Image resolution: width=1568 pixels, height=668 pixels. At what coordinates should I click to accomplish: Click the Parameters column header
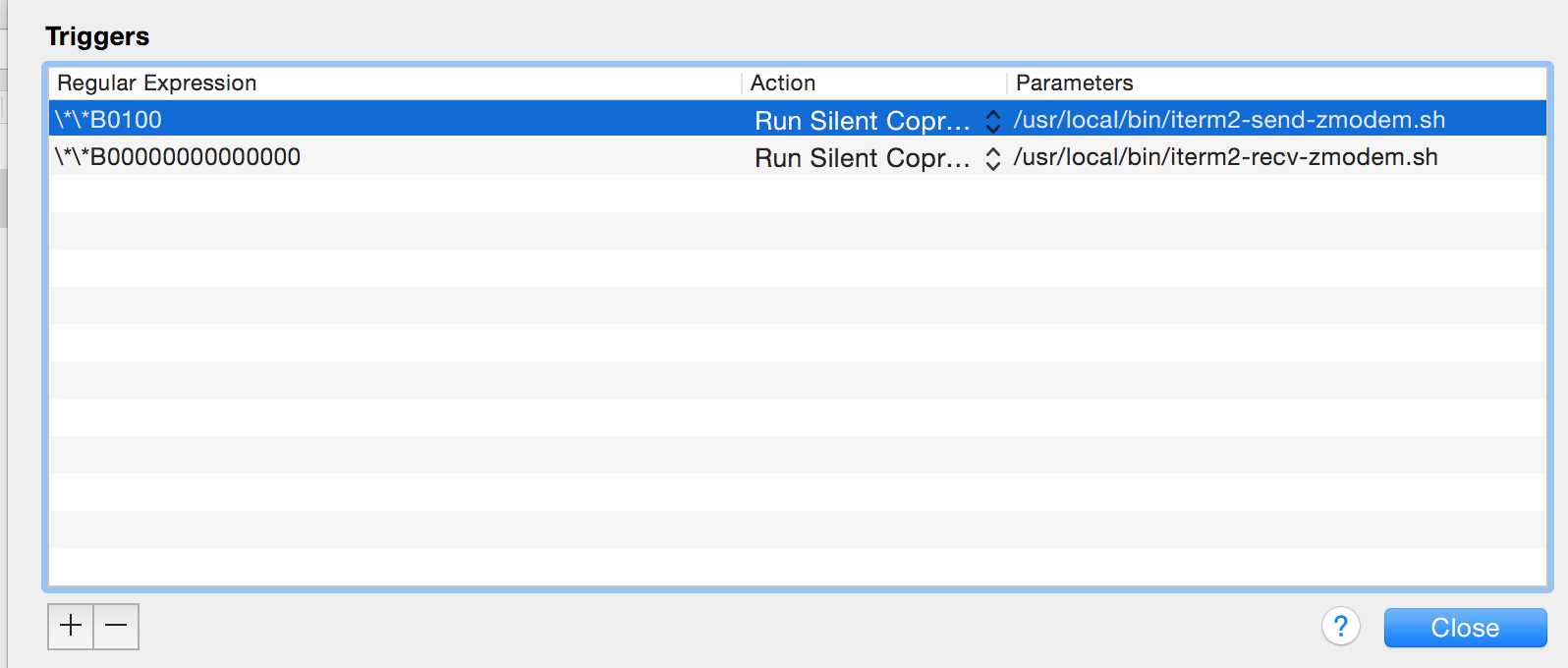point(1074,83)
